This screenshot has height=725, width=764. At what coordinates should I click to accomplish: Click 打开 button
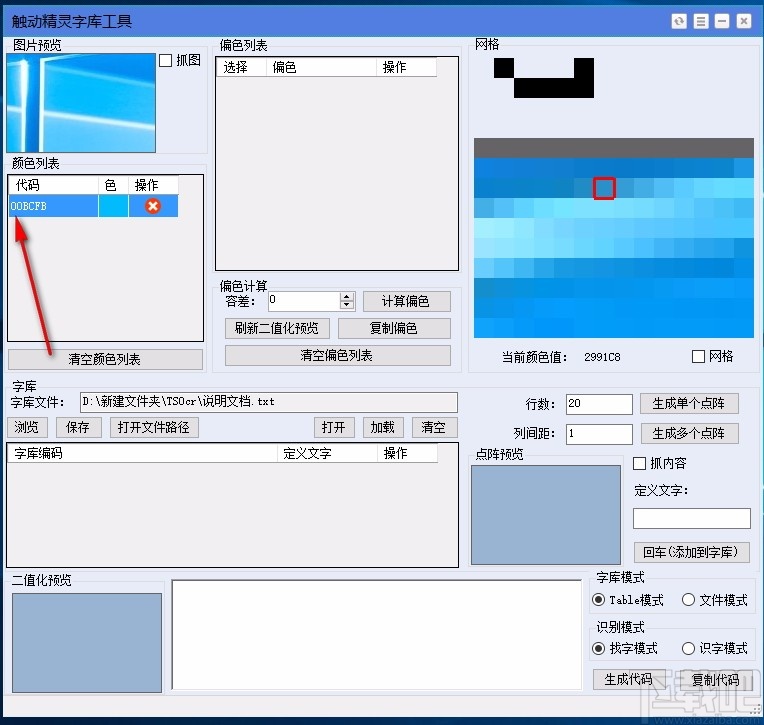pyautogui.click(x=334, y=427)
